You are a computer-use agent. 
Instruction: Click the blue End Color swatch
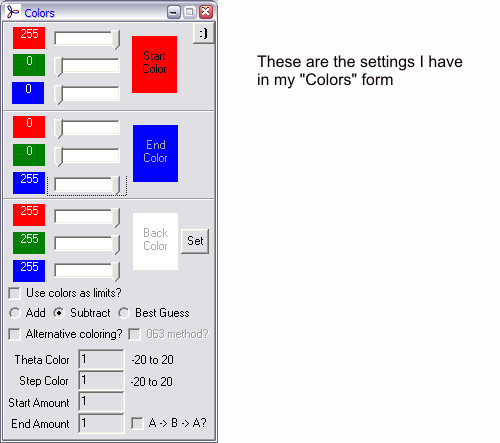coord(155,153)
